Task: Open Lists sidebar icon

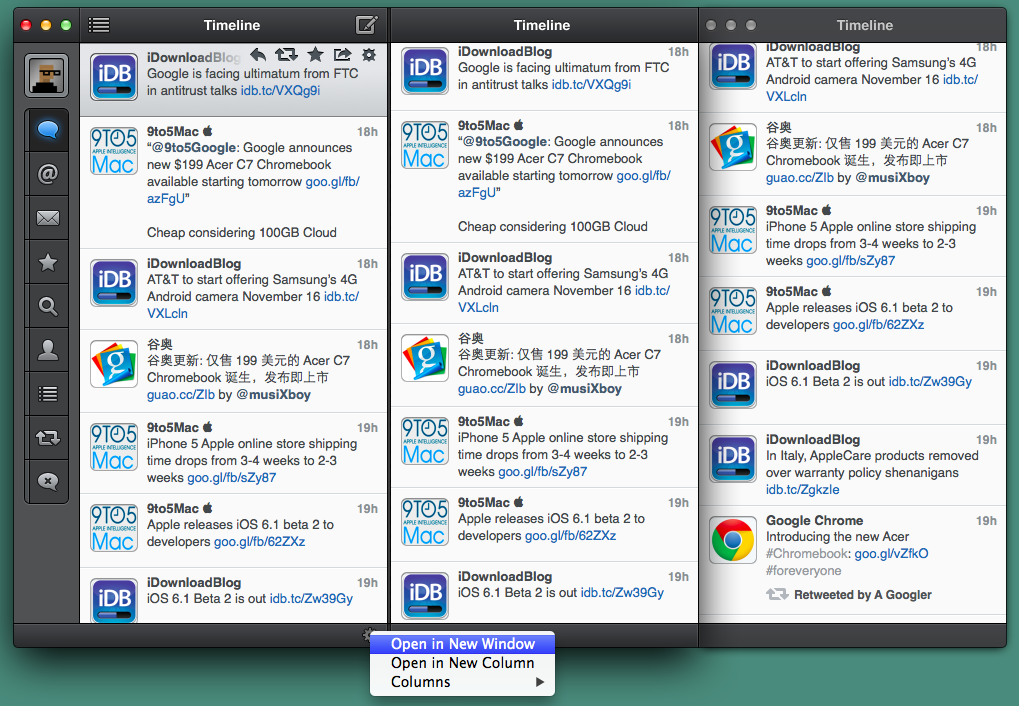Action: pos(47,394)
